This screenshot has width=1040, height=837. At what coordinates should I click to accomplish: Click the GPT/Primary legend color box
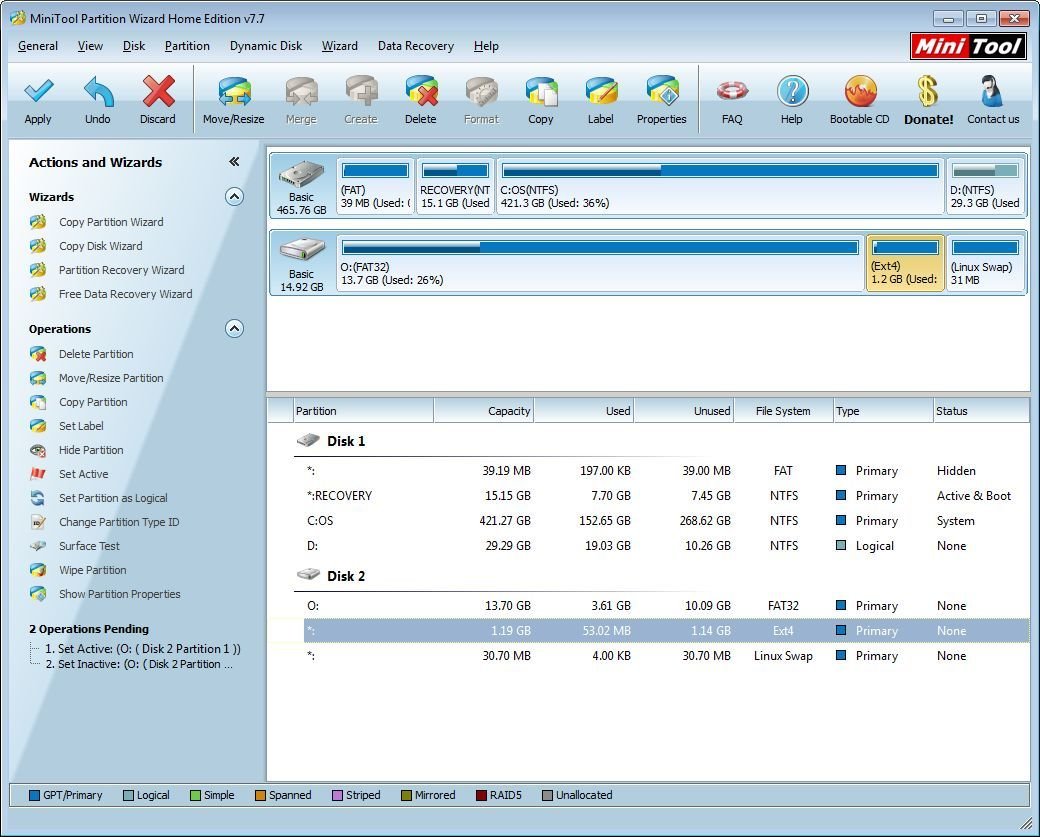click(x=34, y=795)
